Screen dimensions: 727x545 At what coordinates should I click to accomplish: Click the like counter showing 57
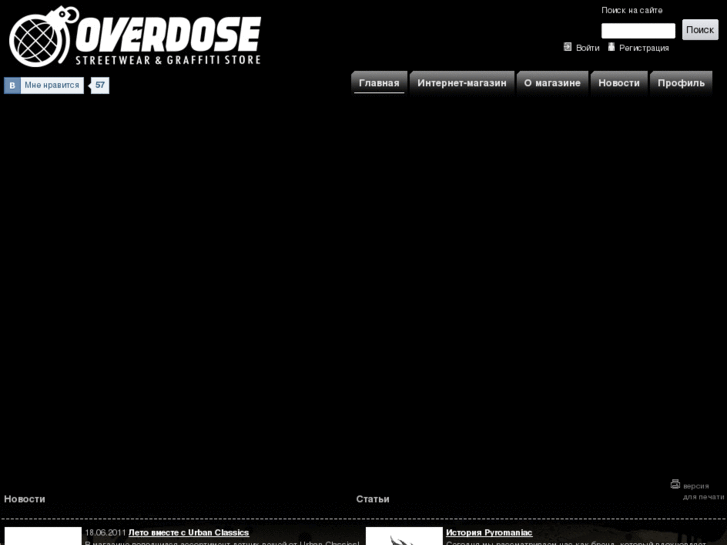100,85
